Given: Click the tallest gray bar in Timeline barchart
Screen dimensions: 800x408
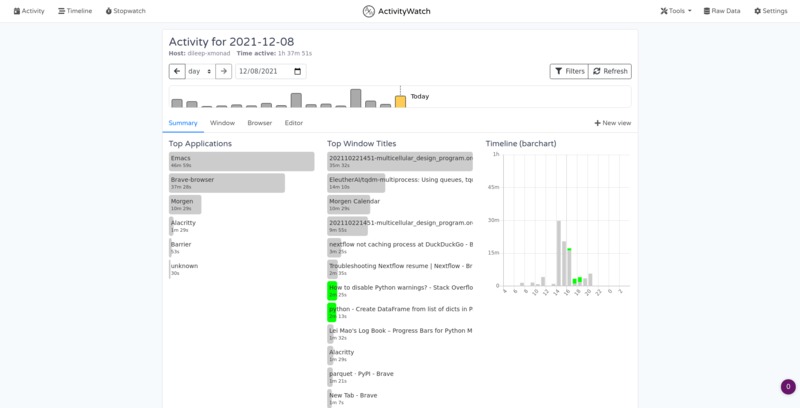Looking at the screenshot, I should pyautogui.click(x=559, y=253).
